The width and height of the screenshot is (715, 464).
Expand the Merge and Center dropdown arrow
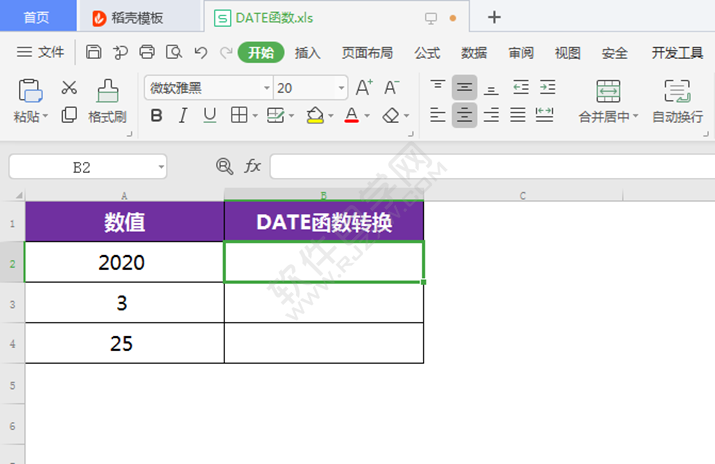pos(636,116)
